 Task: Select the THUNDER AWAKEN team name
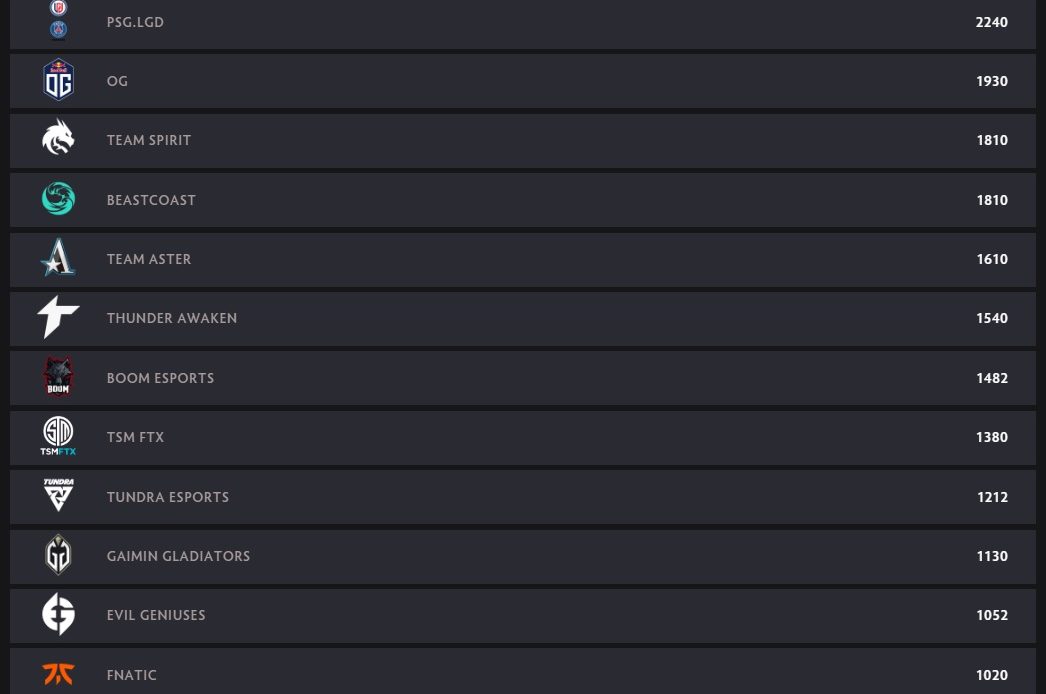pos(172,318)
